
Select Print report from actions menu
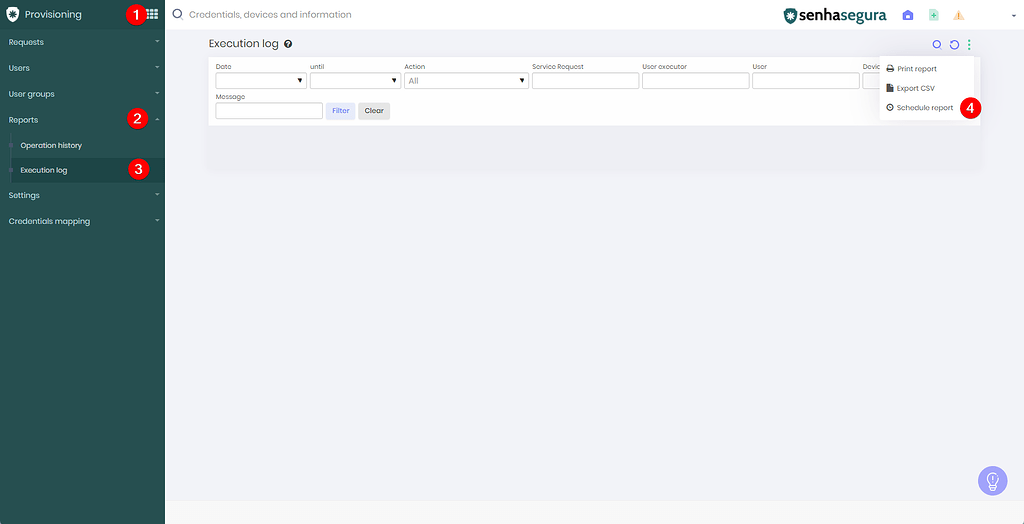point(912,69)
